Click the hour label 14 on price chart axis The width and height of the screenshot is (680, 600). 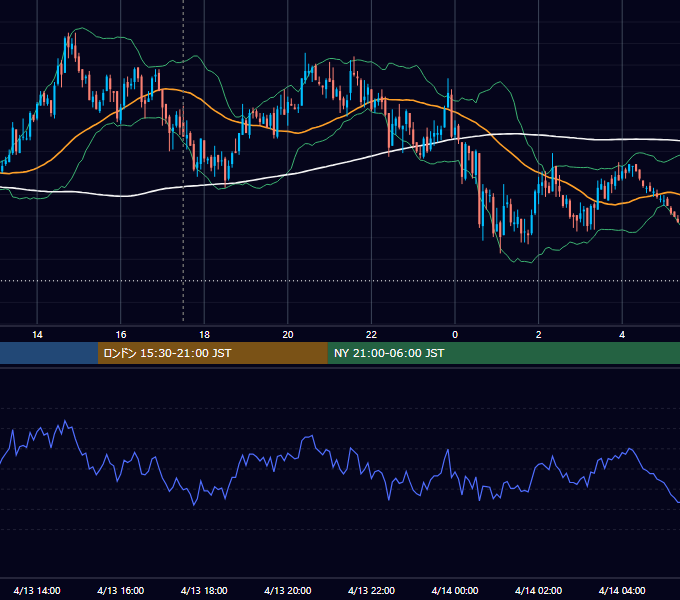click(x=37, y=335)
